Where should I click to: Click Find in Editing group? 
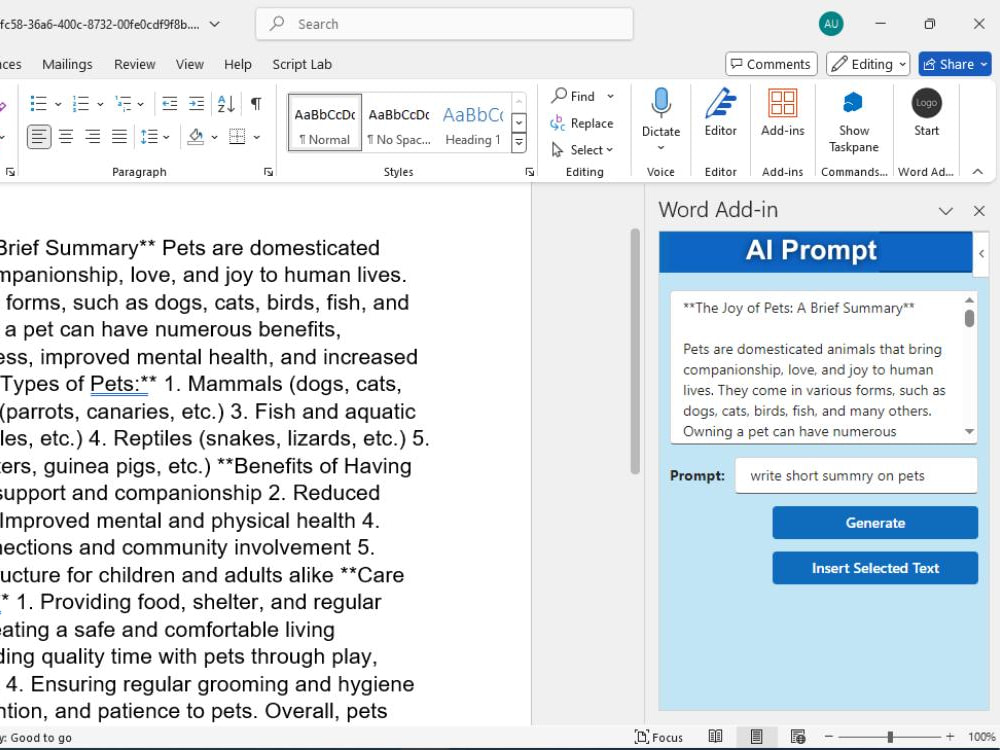coord(574,96)
